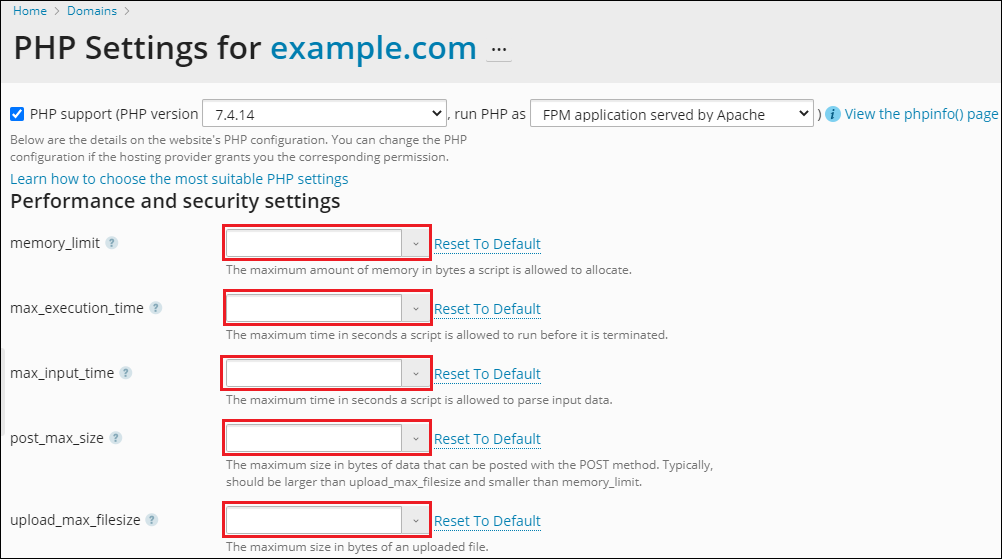Click the help icon beside max_execution_time
The width and height of the screenshot is (1002, 559).
156,308
